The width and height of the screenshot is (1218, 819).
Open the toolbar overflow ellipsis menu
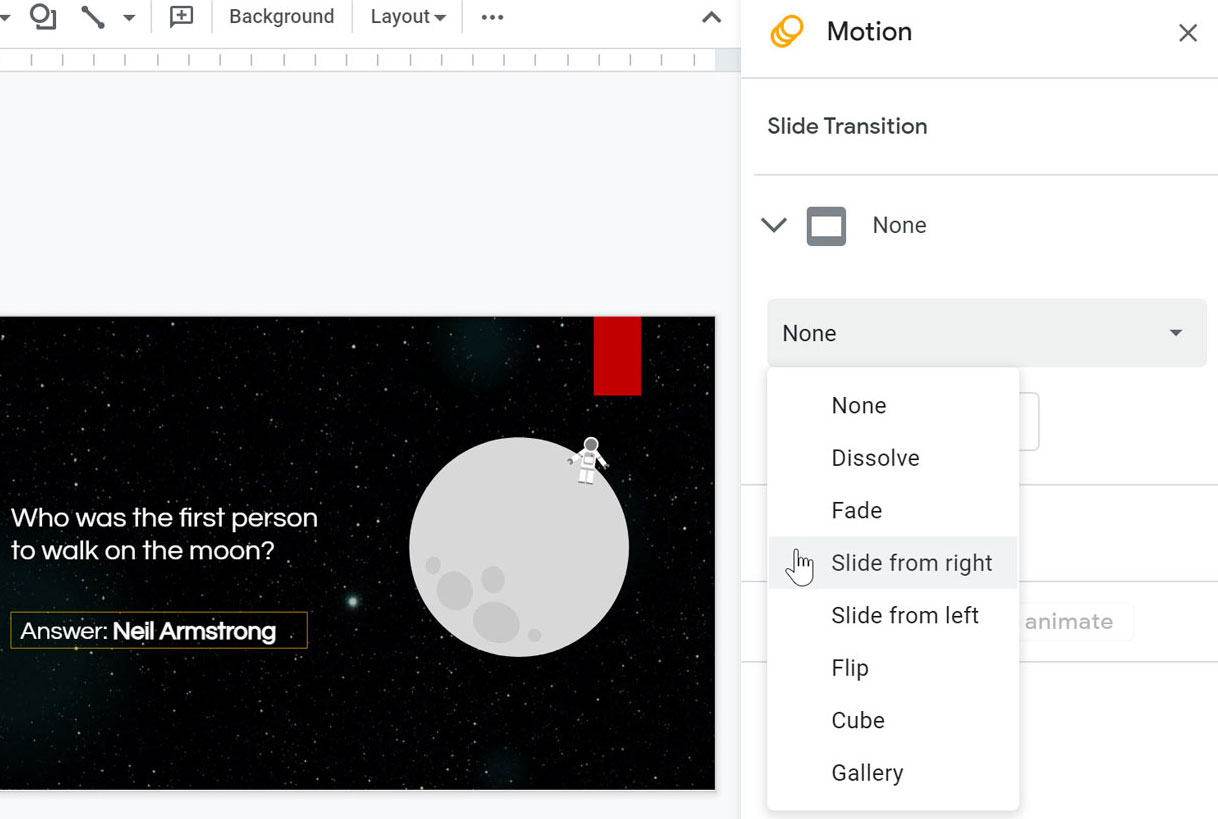click(490, 17)
